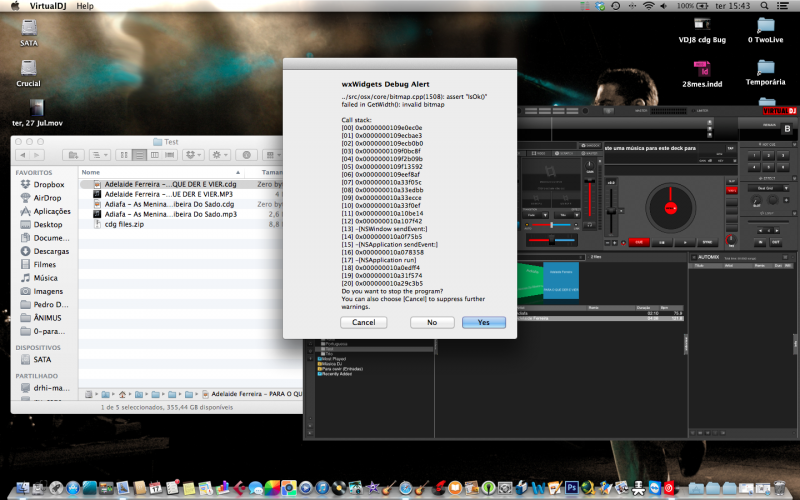800x500 pixels.
Task: Click the Finder back navigation arrow
Action: click(24, 155)
